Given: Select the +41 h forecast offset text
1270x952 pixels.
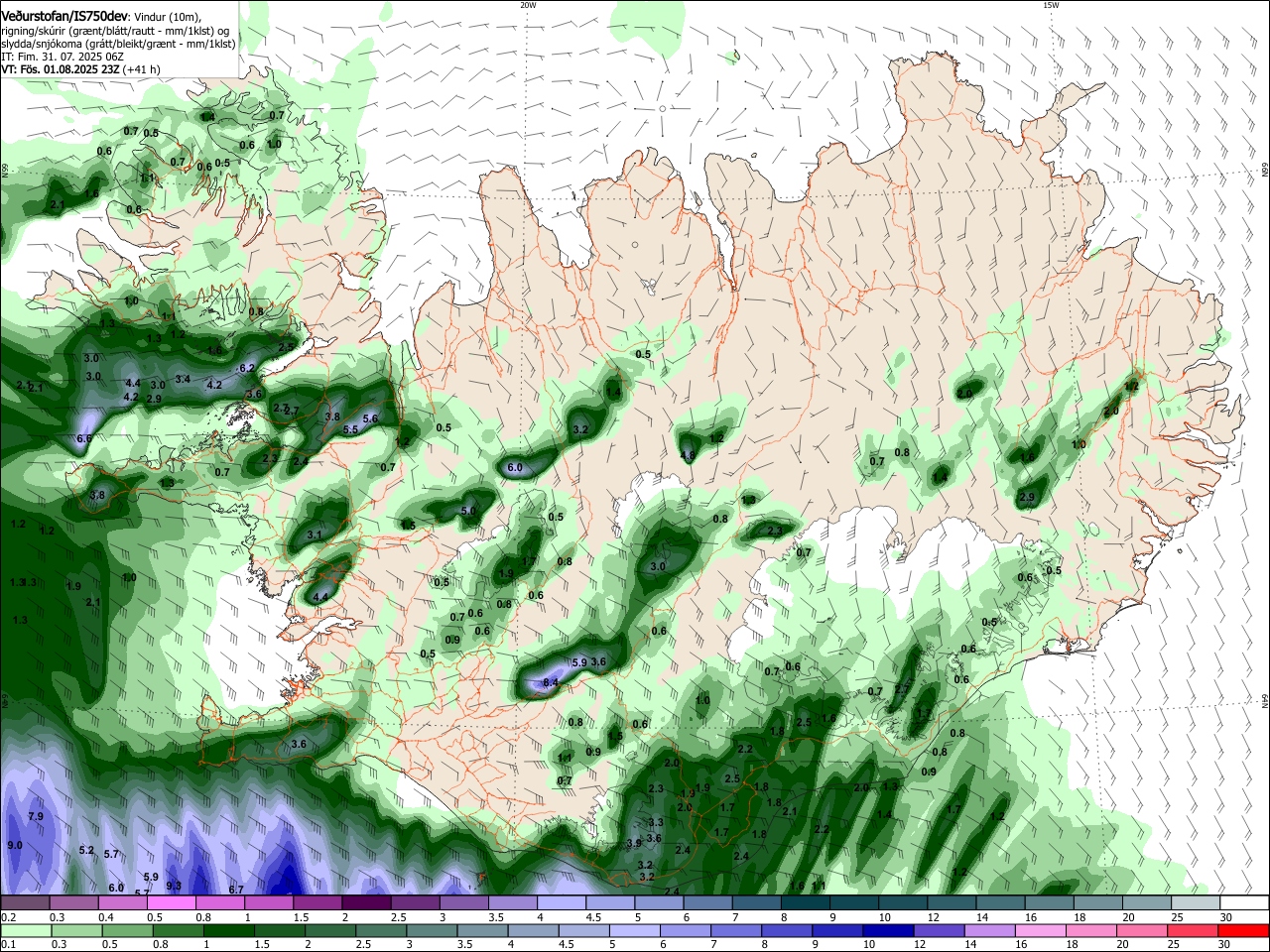Looking at the screenshot, I should pyautogui.click(x=142, y=69).
